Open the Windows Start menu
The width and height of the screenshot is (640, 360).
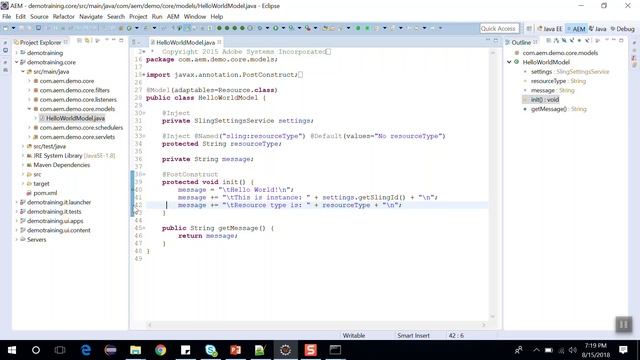(x=12, y=350)
